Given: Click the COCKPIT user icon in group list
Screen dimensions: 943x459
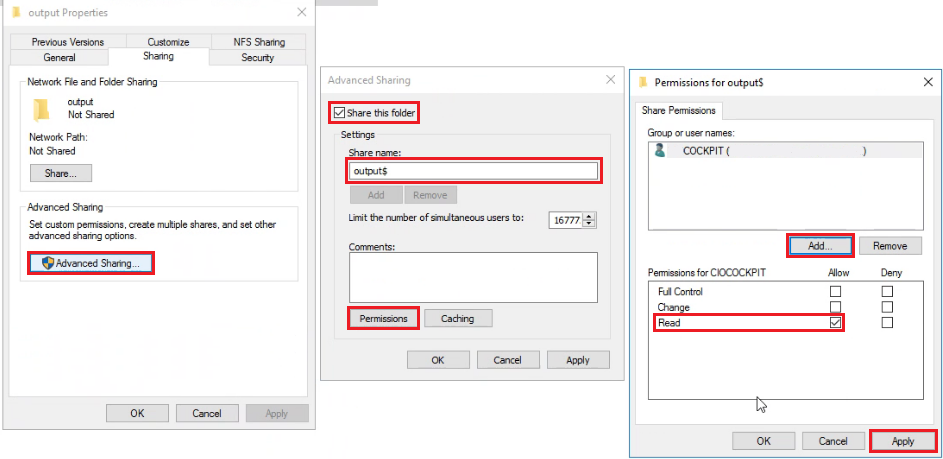Looking at the screenshot, I should pyautogui.click(x=660, y=151).
